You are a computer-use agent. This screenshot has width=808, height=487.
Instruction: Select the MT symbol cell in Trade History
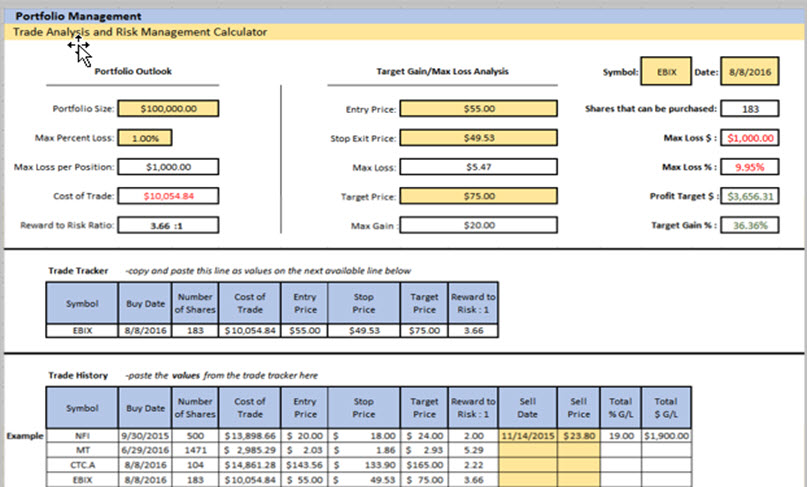pyautogui.click(x=82, y=450)
